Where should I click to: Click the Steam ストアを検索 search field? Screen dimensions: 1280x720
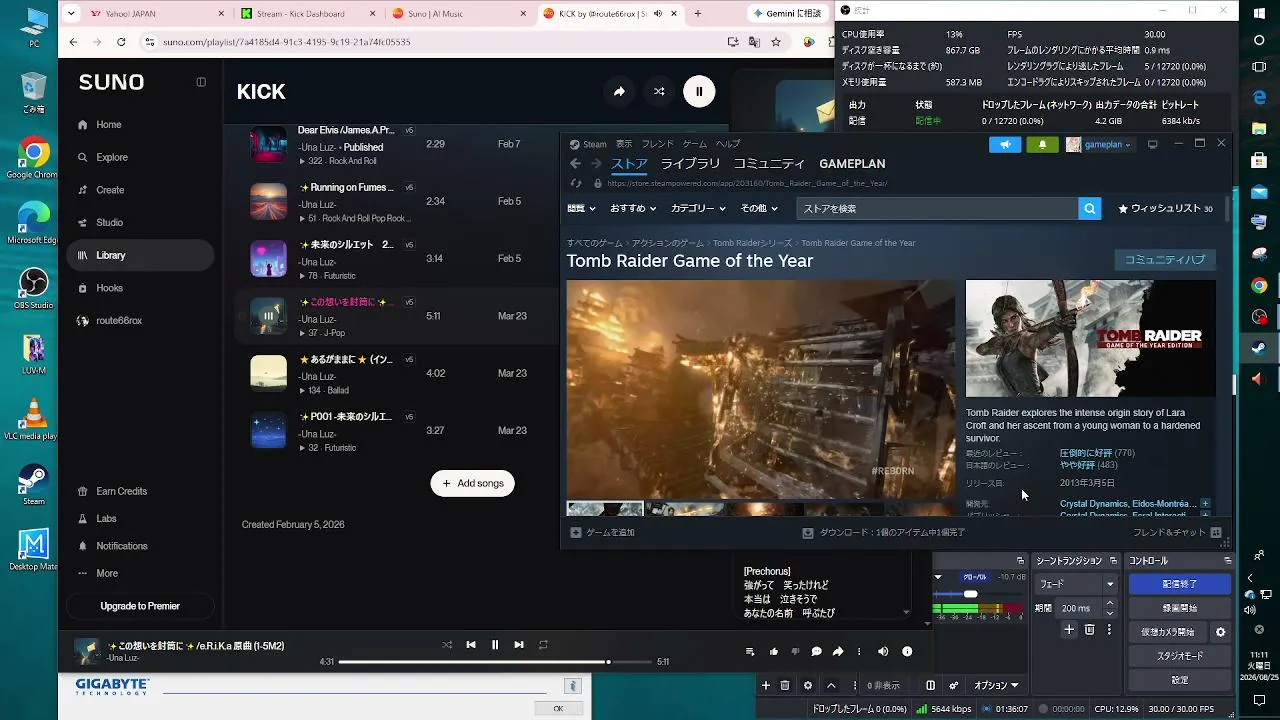pyautogui.click(x=938, y=208)
